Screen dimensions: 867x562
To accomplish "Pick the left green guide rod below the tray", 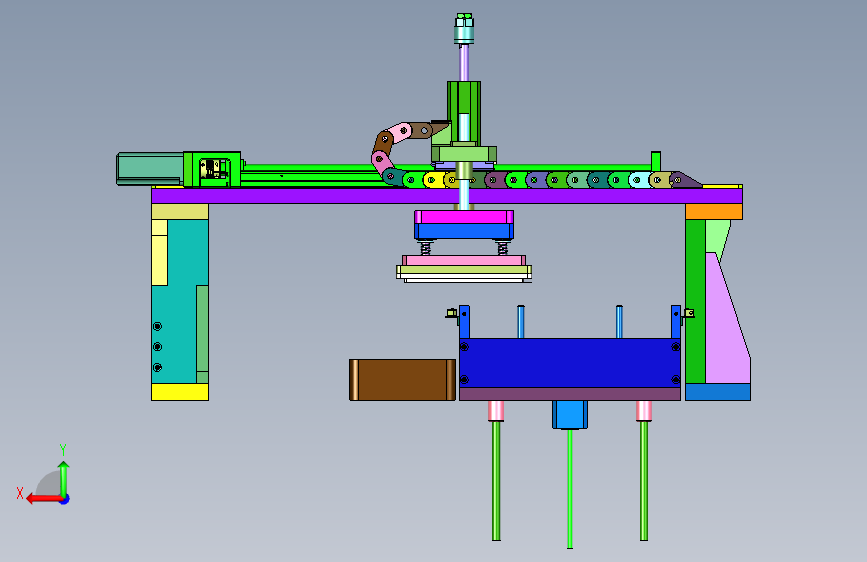I will coord(496,481).
